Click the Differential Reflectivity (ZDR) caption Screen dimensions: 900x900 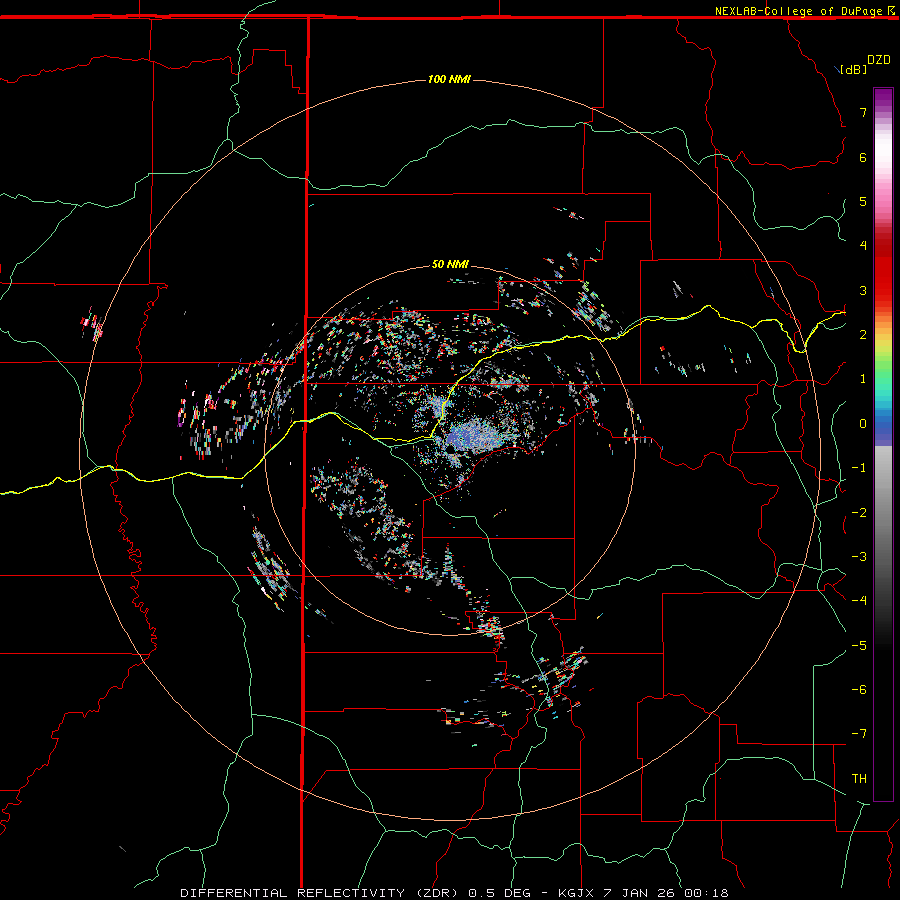(x=321, y=893)
